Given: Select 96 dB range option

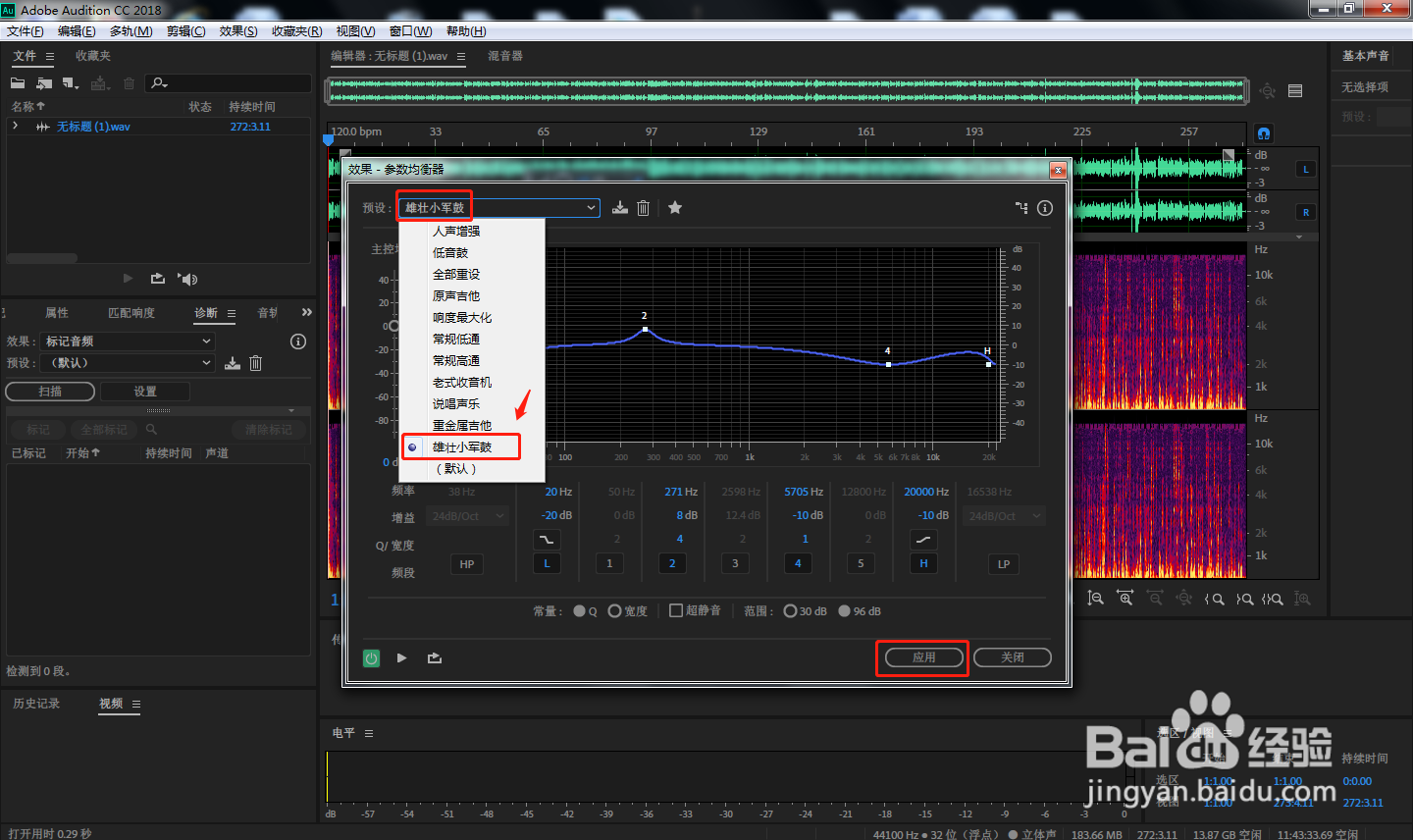Looking at the screenshot, I should (x=844, y=611).
